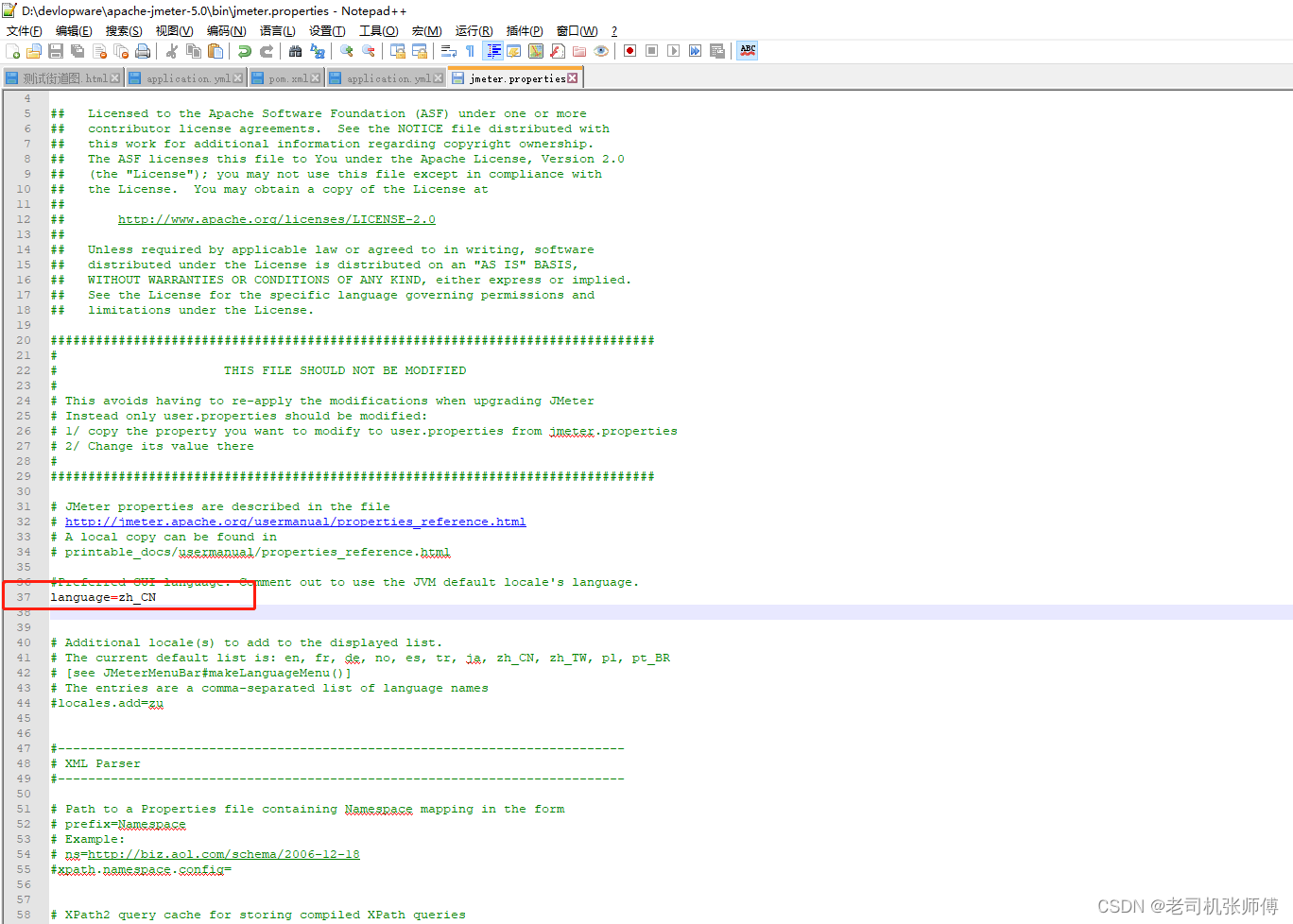This screenshot has width=1293, height=924.
Task: Open file with the folder icon
Action: 34,51
